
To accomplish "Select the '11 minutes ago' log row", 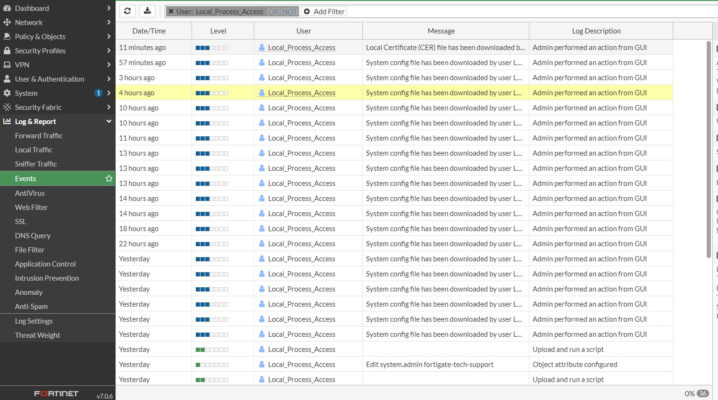I will 394,48.
